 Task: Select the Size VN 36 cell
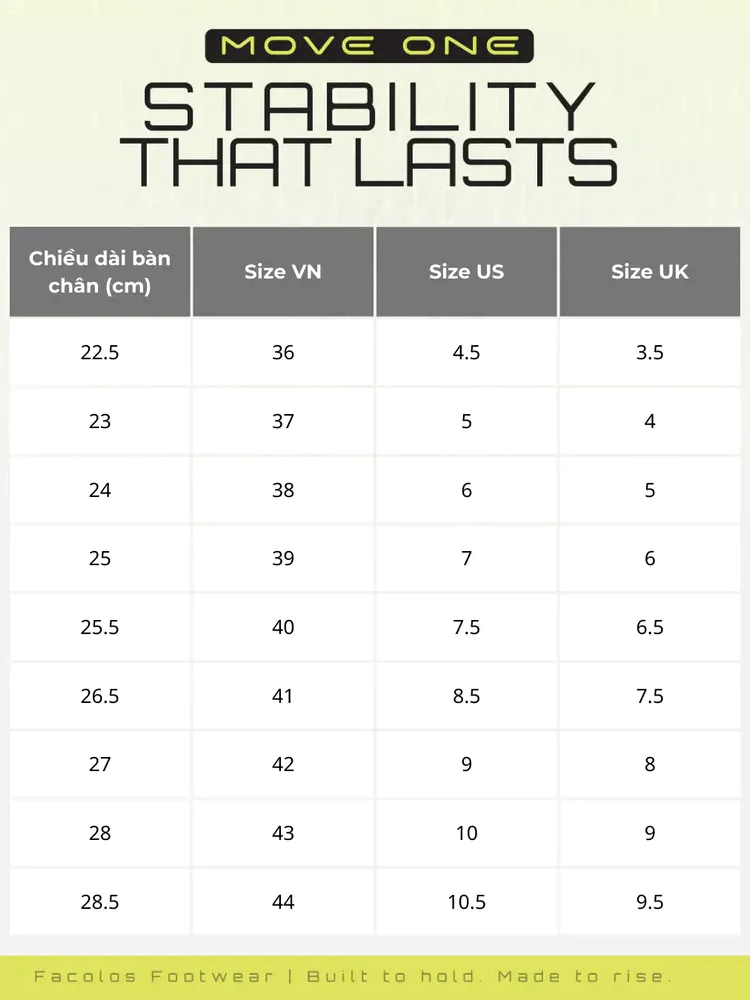tap(283, 352)
